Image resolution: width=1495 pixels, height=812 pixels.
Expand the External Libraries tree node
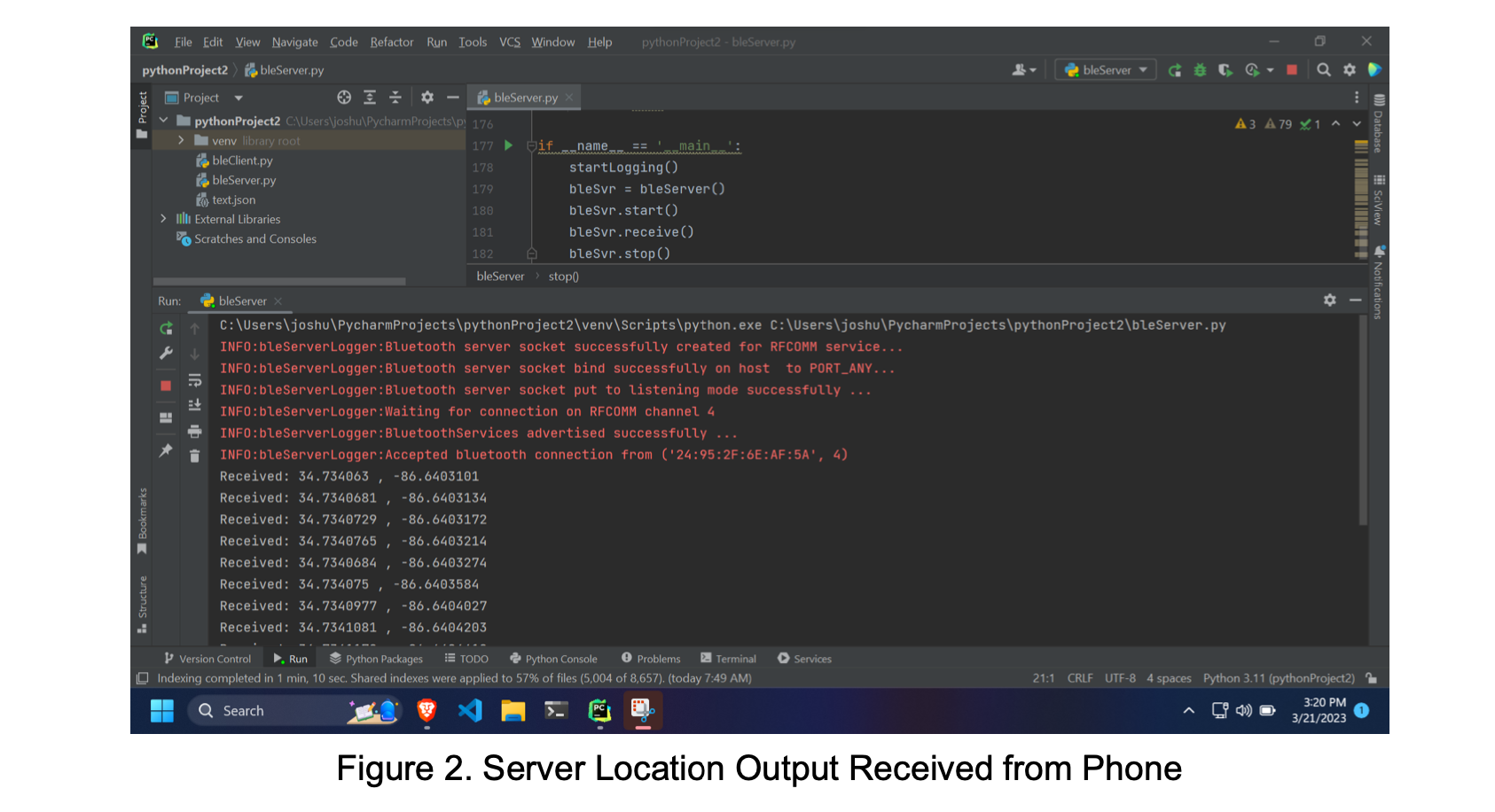(164, 219)
